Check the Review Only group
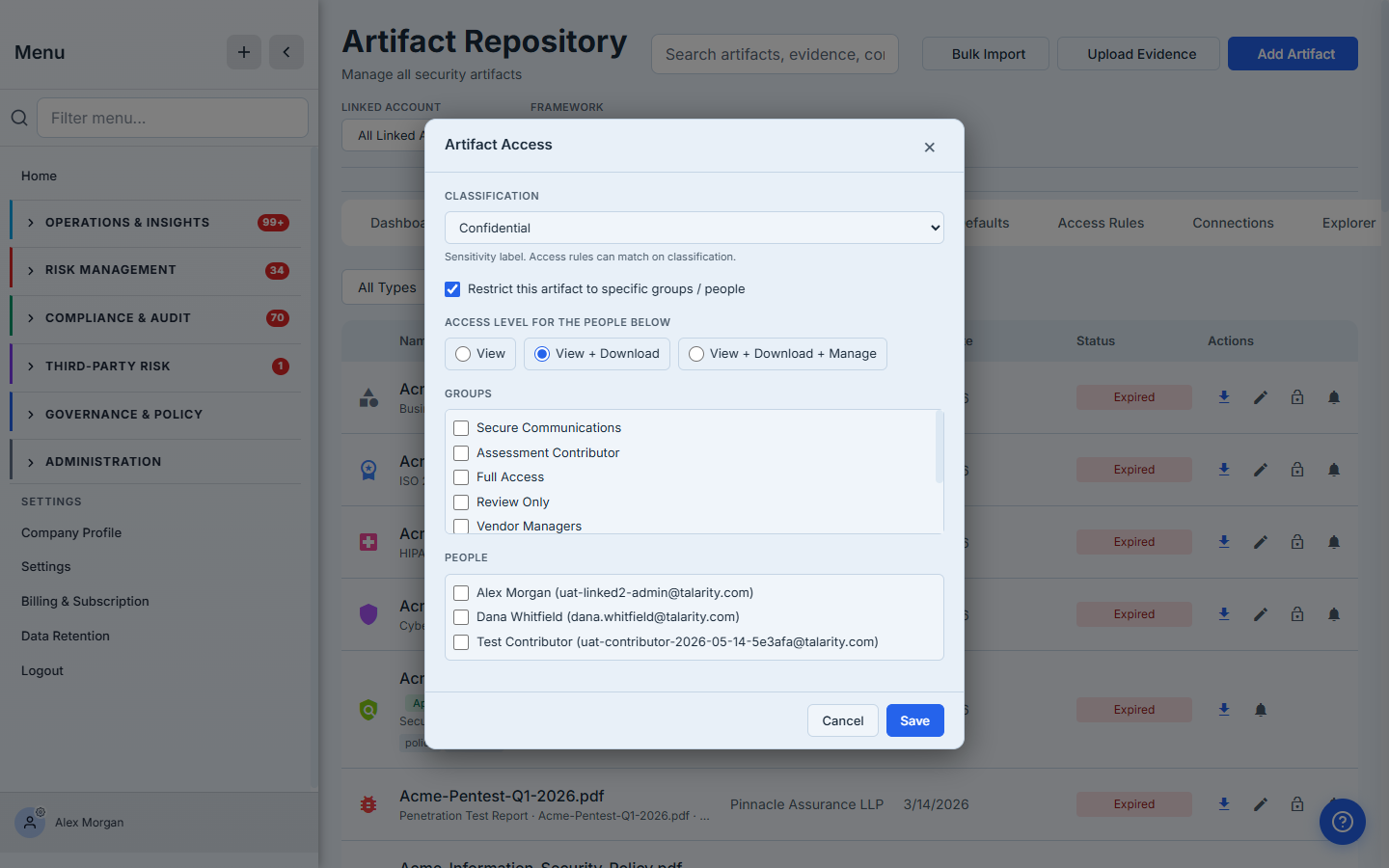 [x=461, y=502]
